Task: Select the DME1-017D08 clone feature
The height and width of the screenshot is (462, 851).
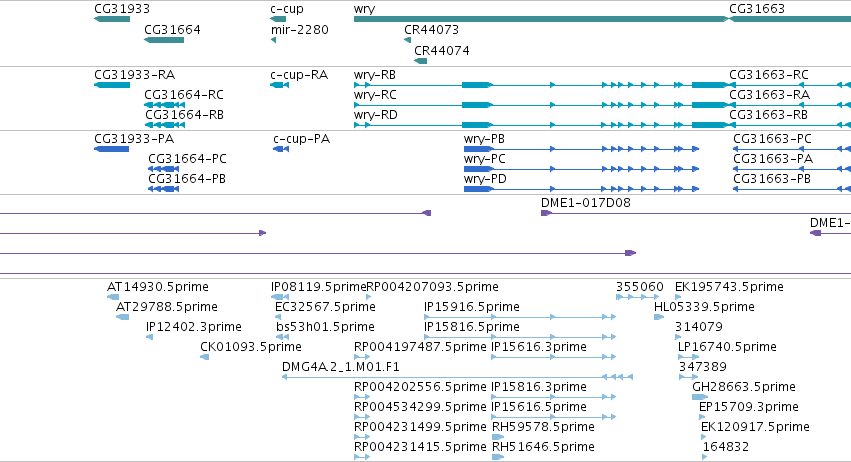Action: click(586, 203)
